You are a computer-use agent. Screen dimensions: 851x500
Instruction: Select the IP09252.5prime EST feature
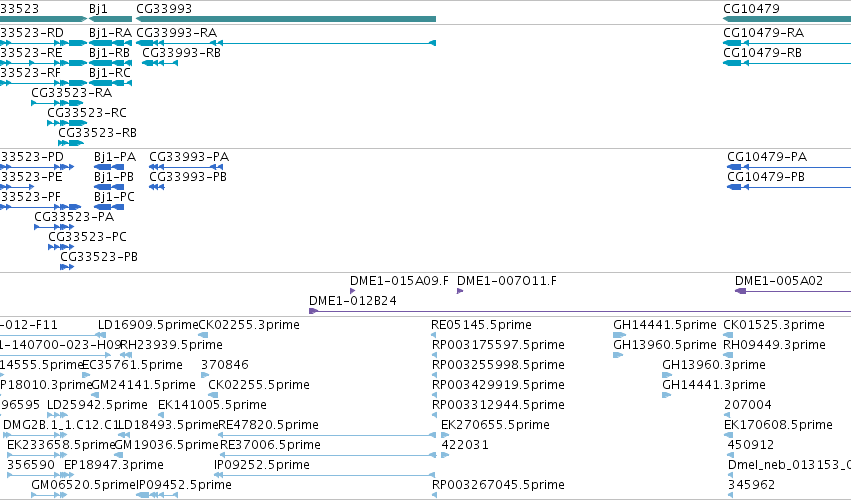coord(325,475)
